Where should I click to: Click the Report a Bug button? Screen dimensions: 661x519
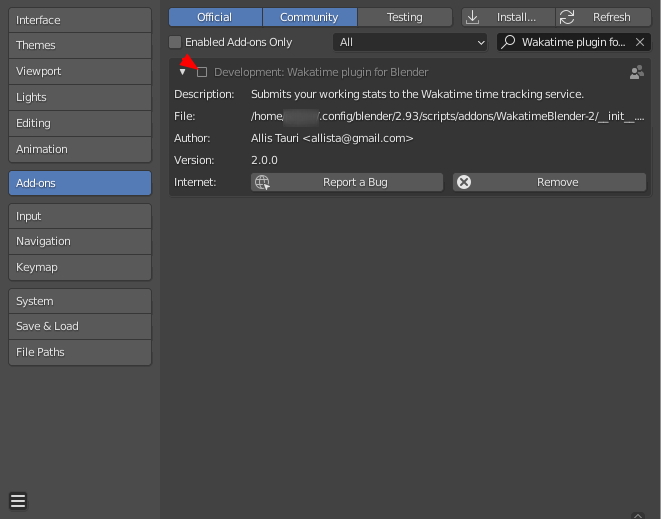coord(347,182)
